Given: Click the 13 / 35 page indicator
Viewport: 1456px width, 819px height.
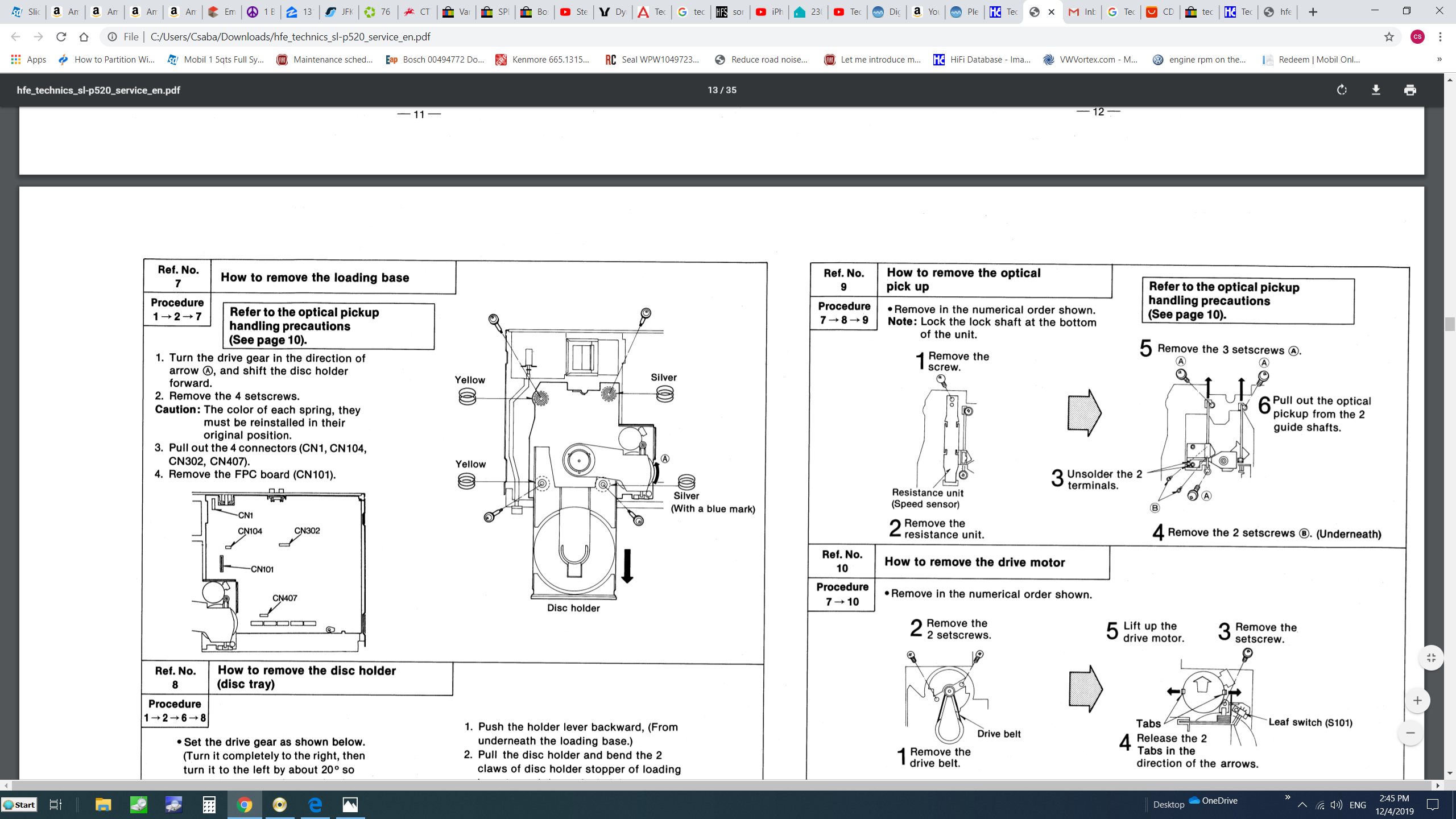Looking at the screenshot, I should [722, 90].
